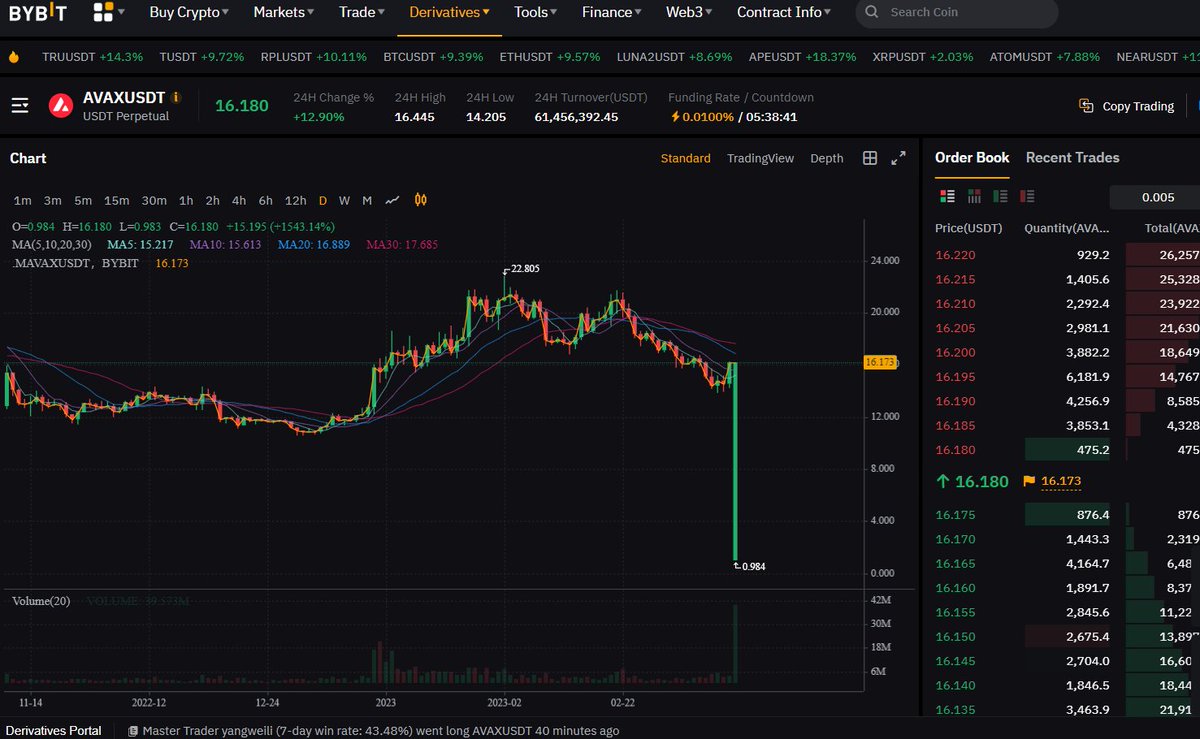The image size is (1200, 739).
Task: Set chart interval to 30m
Action: click(154, 200)
